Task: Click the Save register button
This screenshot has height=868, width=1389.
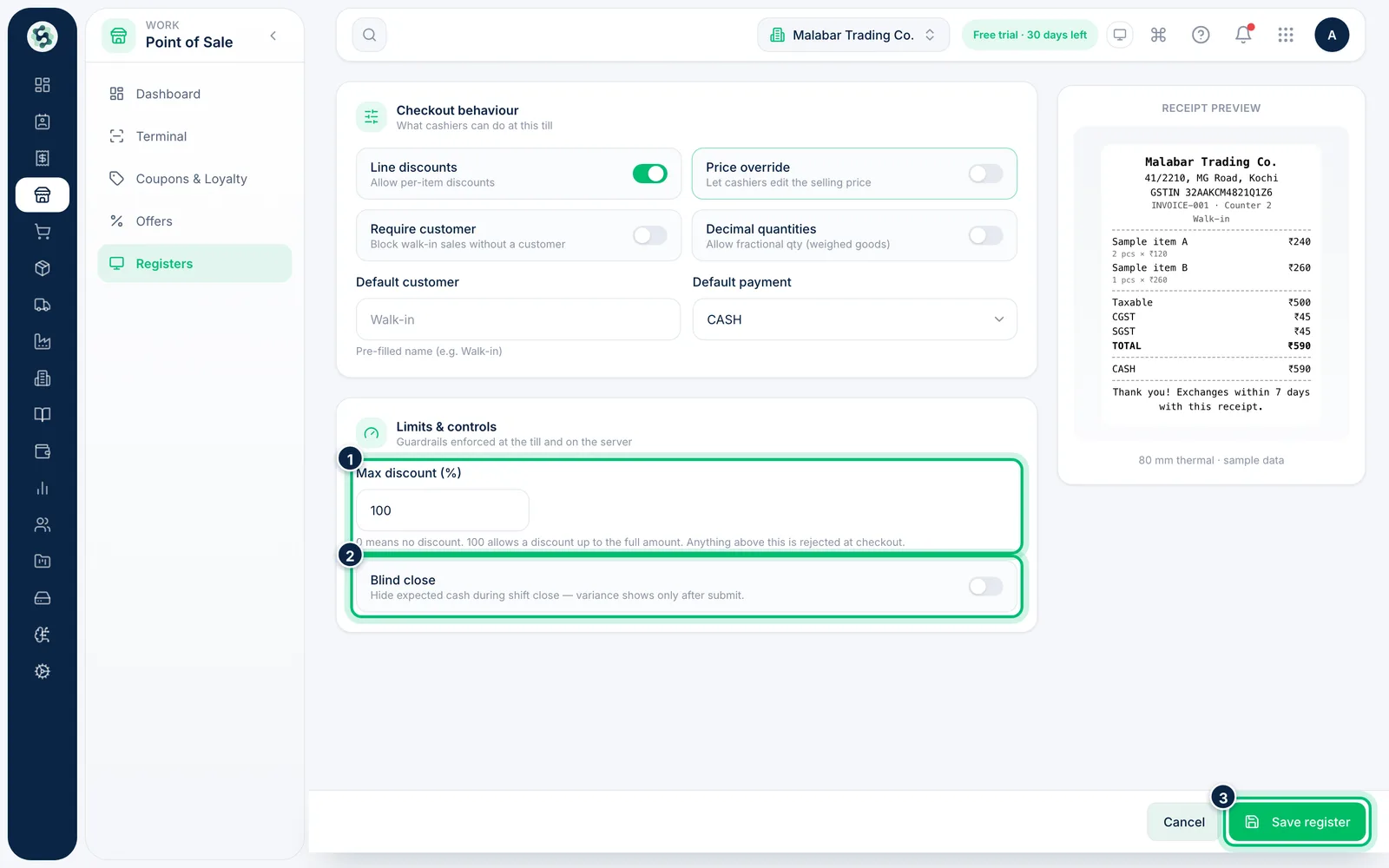Action: (1297, 822)
